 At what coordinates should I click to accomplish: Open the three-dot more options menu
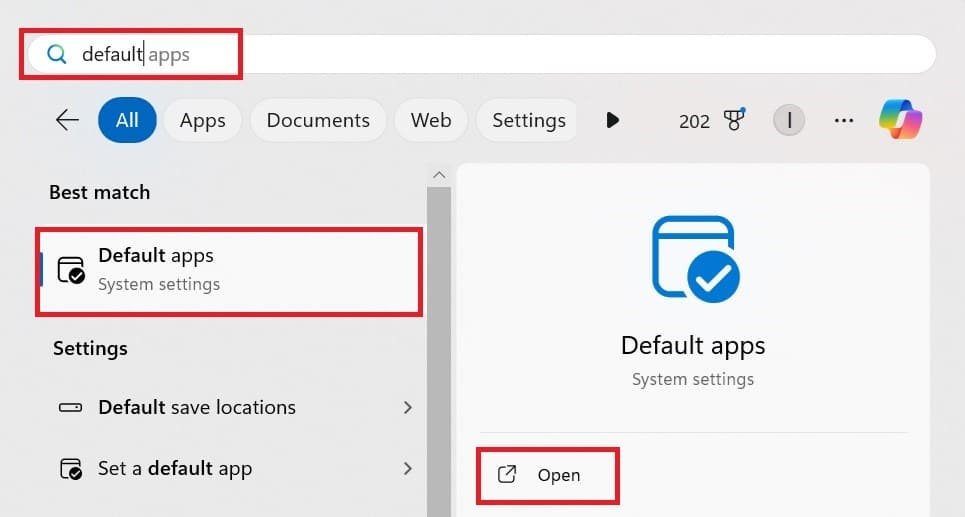coord(843,121)
